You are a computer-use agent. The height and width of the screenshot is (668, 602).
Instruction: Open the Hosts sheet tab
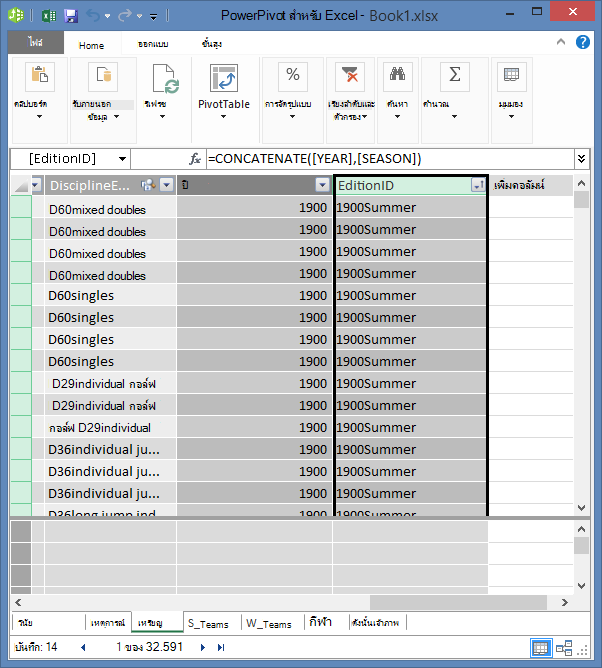[x=377, y=623]
